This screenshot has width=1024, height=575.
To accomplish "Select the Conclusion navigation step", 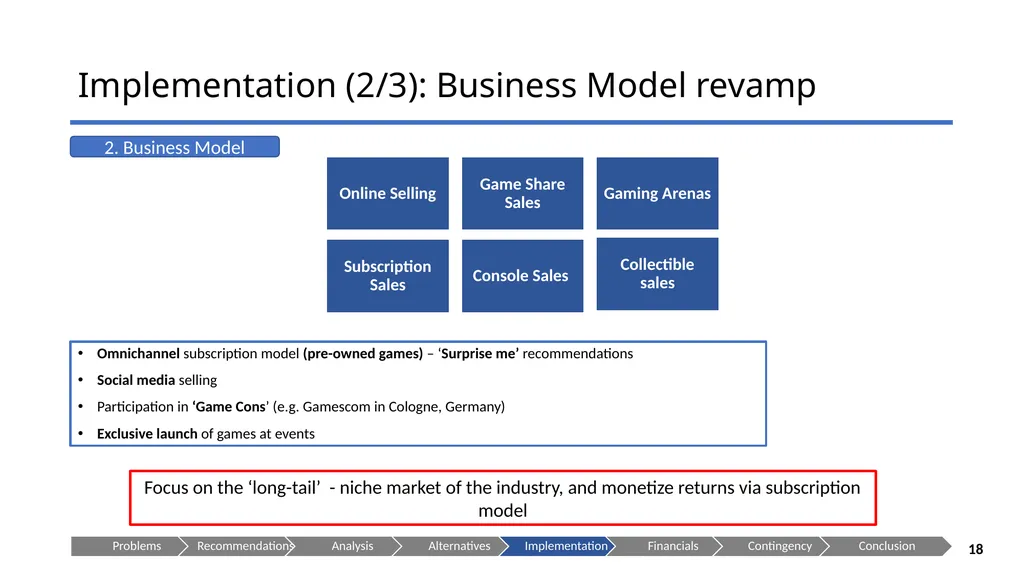I will 886,546.
